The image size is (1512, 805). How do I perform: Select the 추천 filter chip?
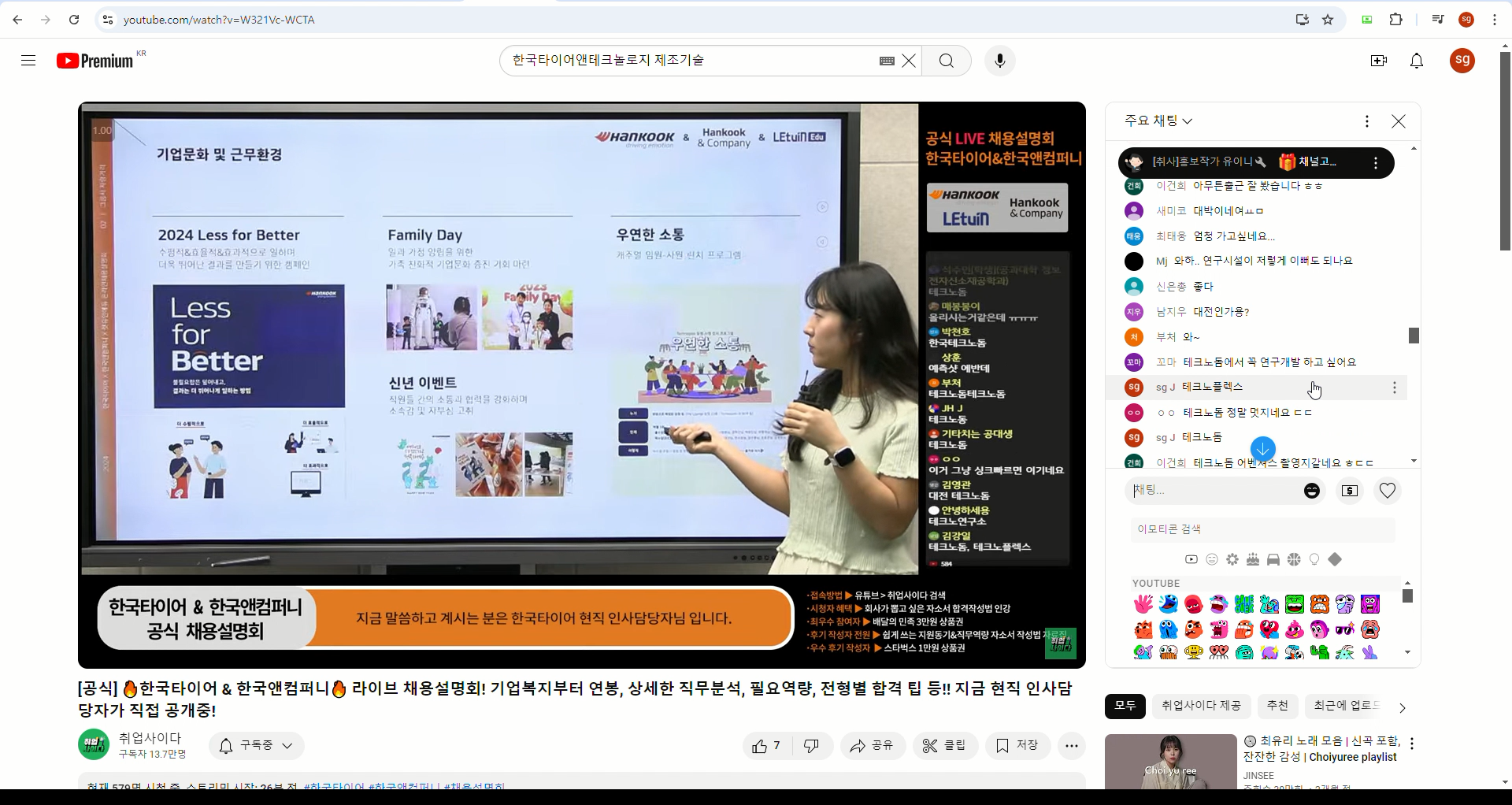point(1277,706)
